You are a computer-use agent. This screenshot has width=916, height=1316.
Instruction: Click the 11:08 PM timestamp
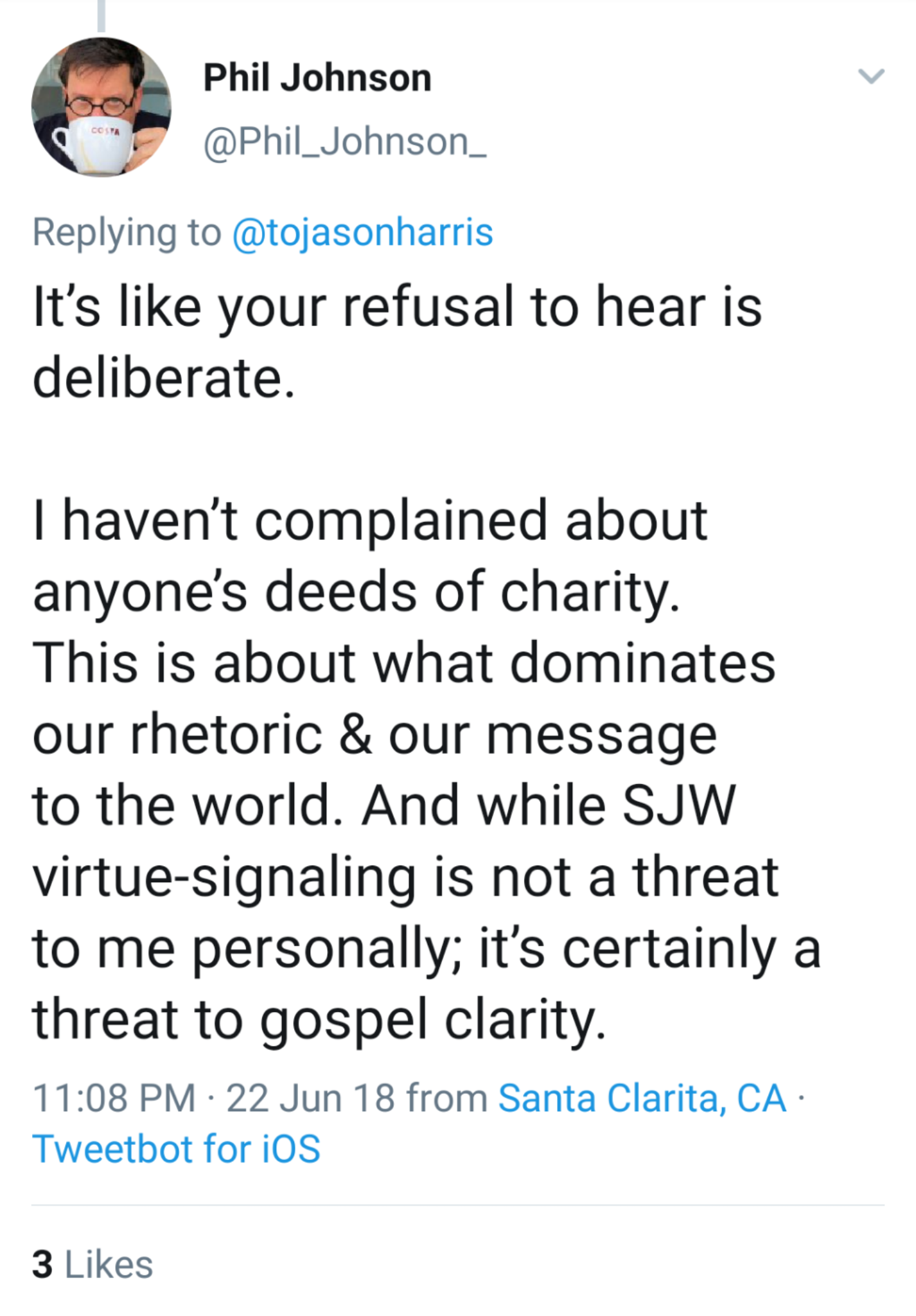point(114,1098)
